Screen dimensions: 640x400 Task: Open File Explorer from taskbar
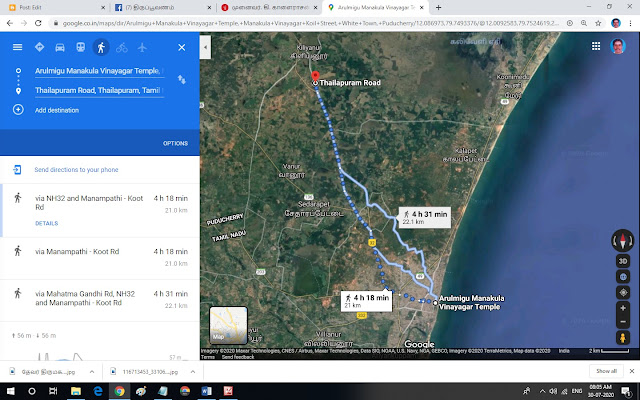(76, 391)
